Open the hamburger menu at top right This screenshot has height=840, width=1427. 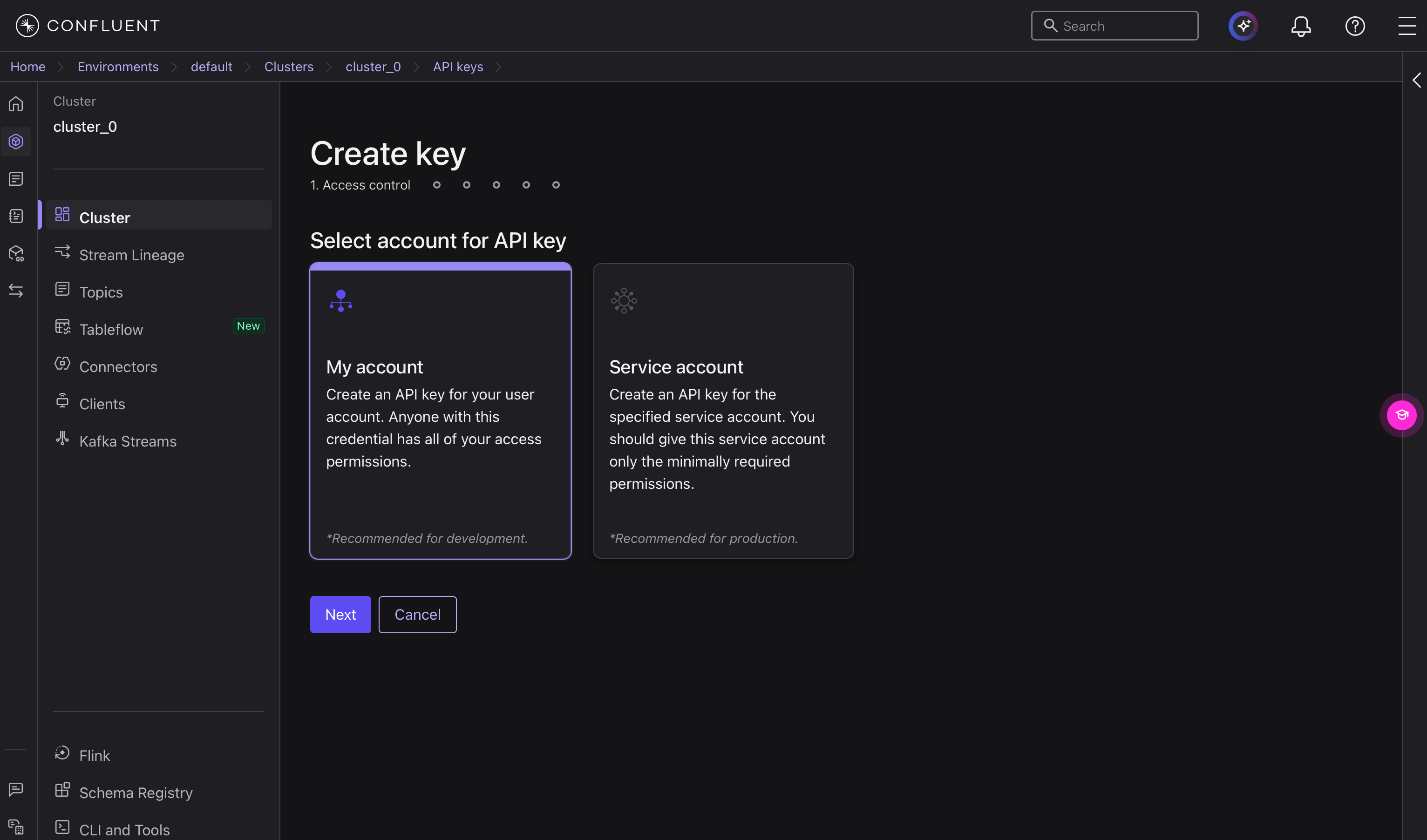click(x=1407, y=26)
